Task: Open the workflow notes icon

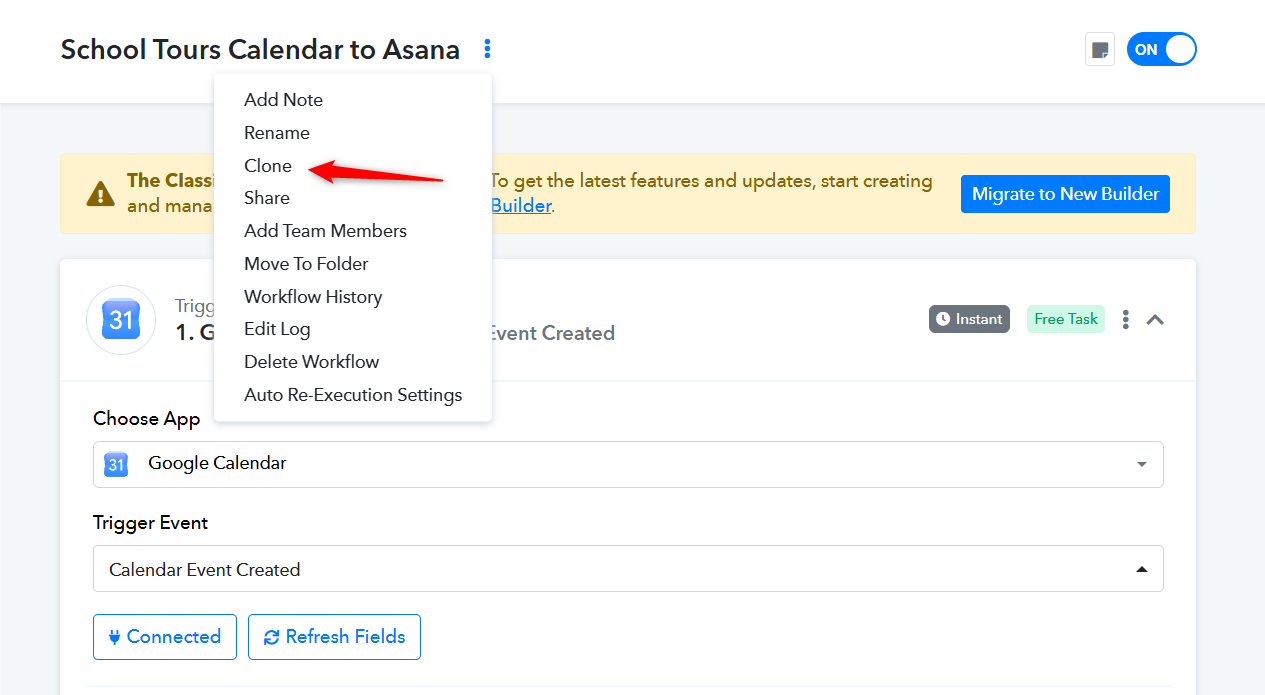Action: coord(1100,49)
